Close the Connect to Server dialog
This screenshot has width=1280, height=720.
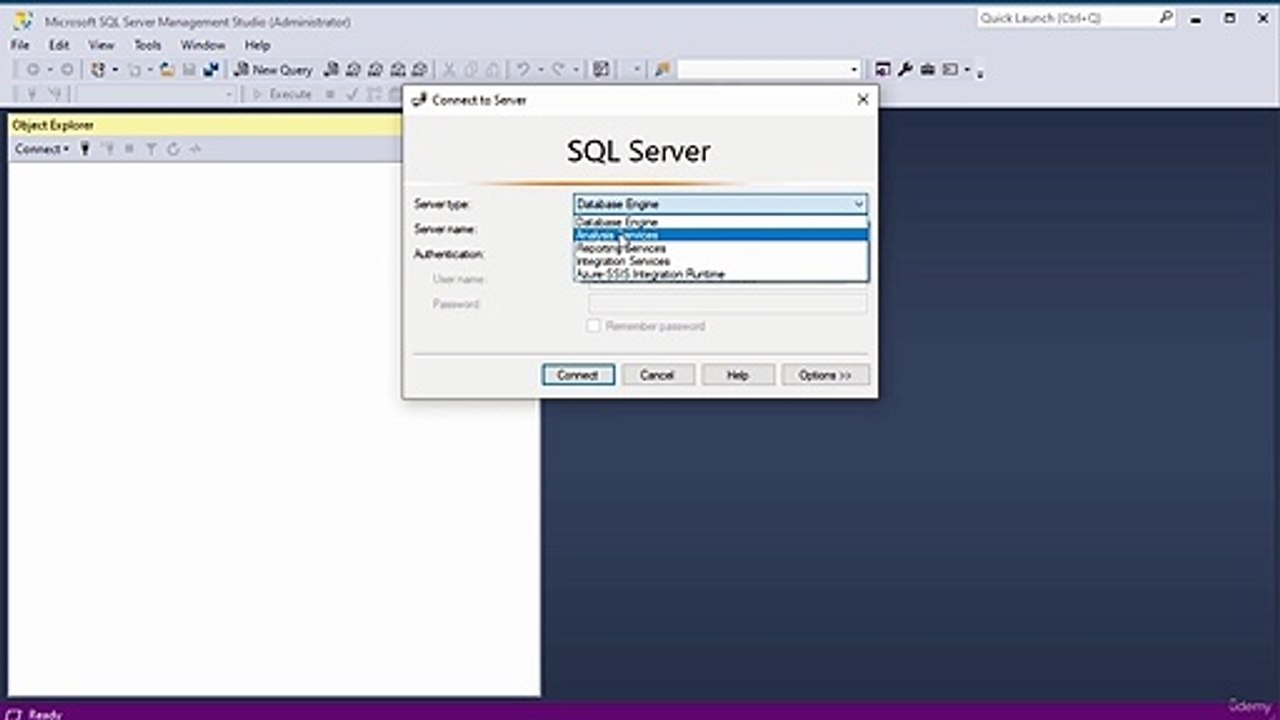click(863, 100)
